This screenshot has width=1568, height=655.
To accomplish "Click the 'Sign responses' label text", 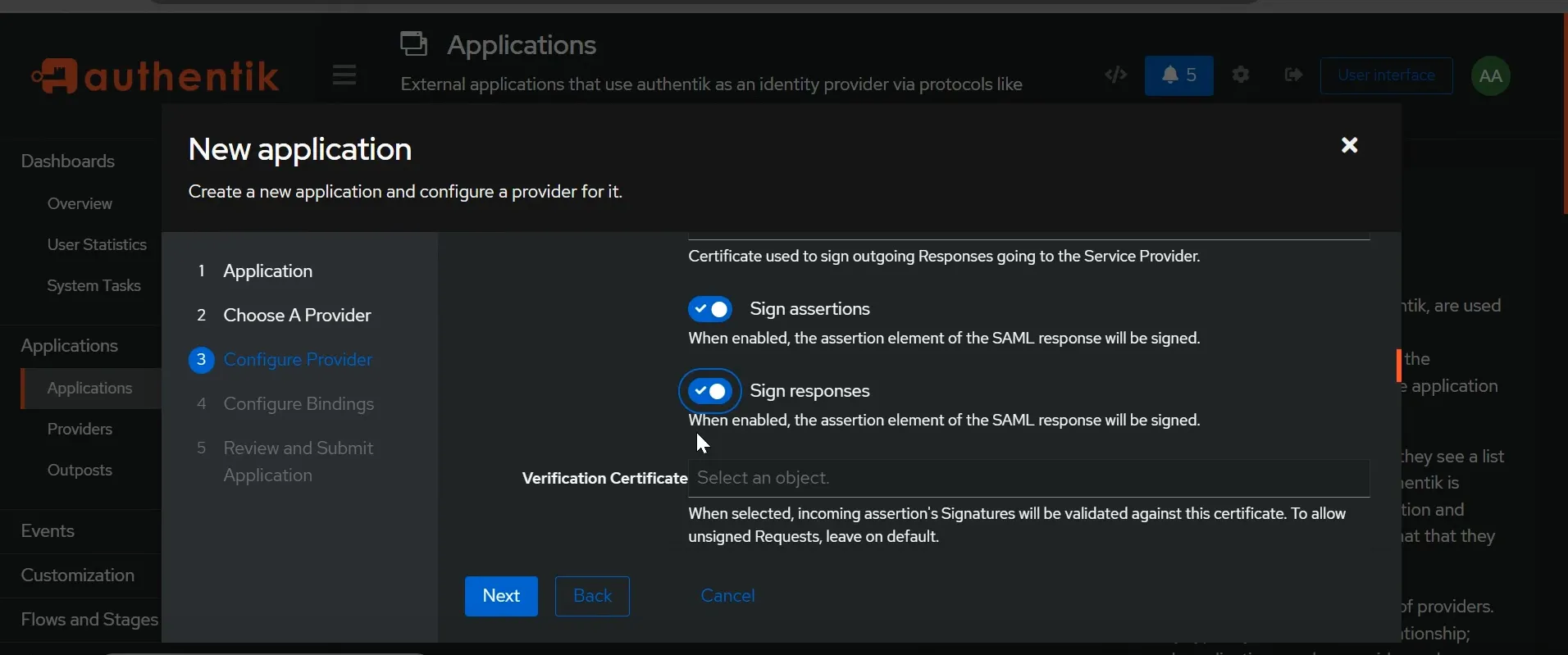I will [x=810, y=391].
